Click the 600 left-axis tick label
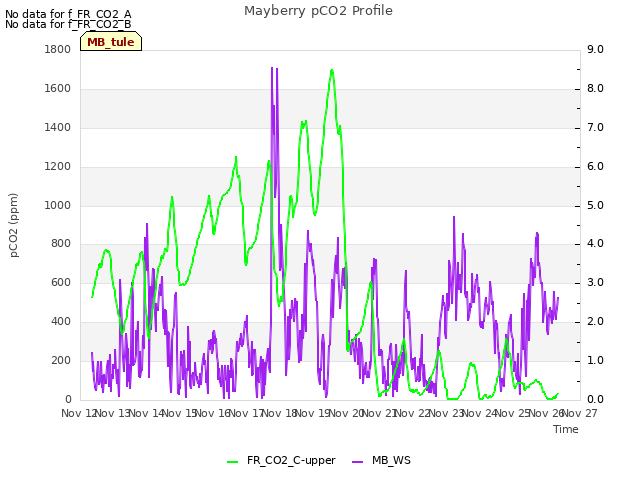The width and height of the screenshot is (640, 480). pos(61,282)
